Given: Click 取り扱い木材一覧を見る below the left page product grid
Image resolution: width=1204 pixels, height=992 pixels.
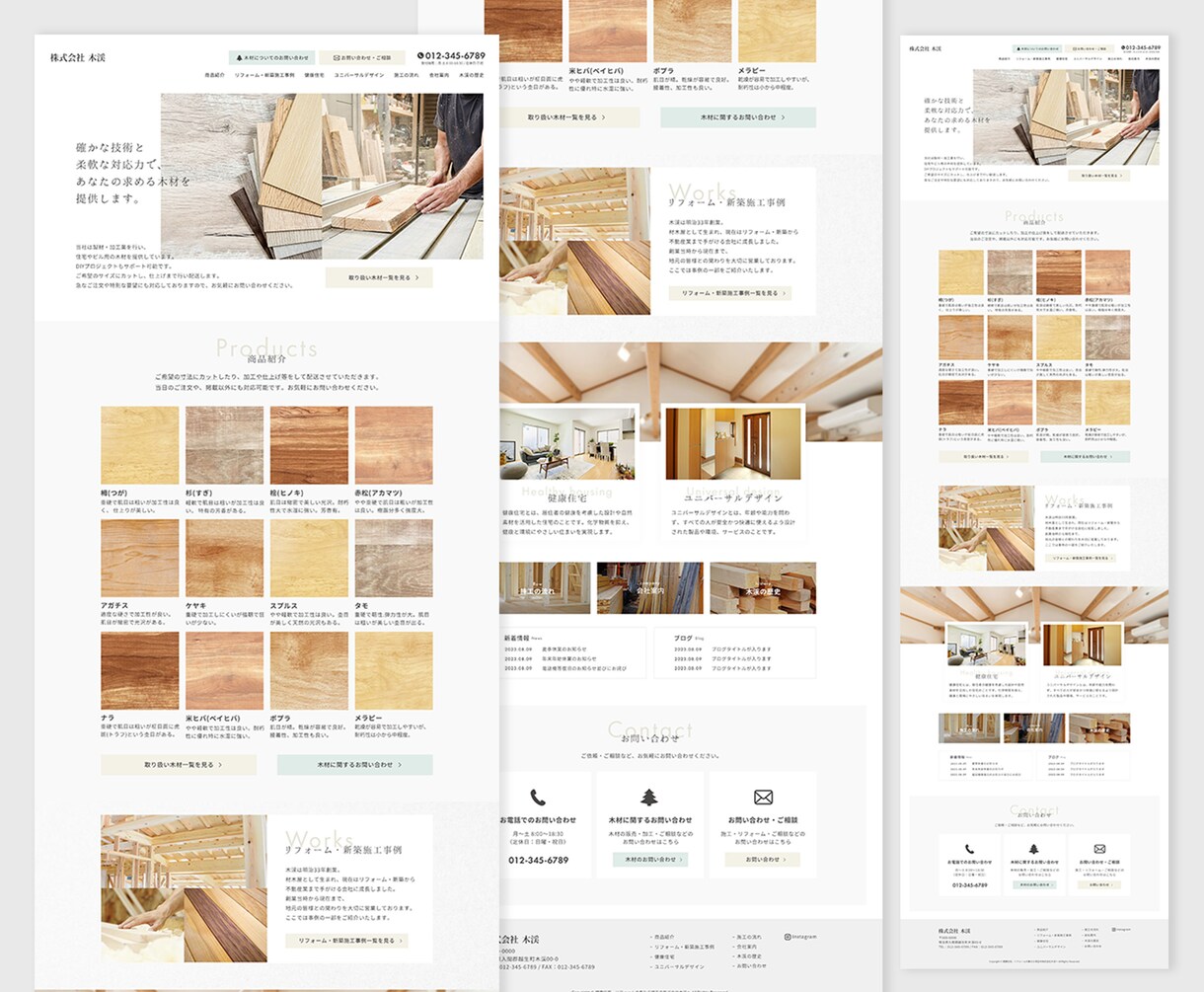Looking at the screenshot, I should pyautogui.click(x=179, y=764).
